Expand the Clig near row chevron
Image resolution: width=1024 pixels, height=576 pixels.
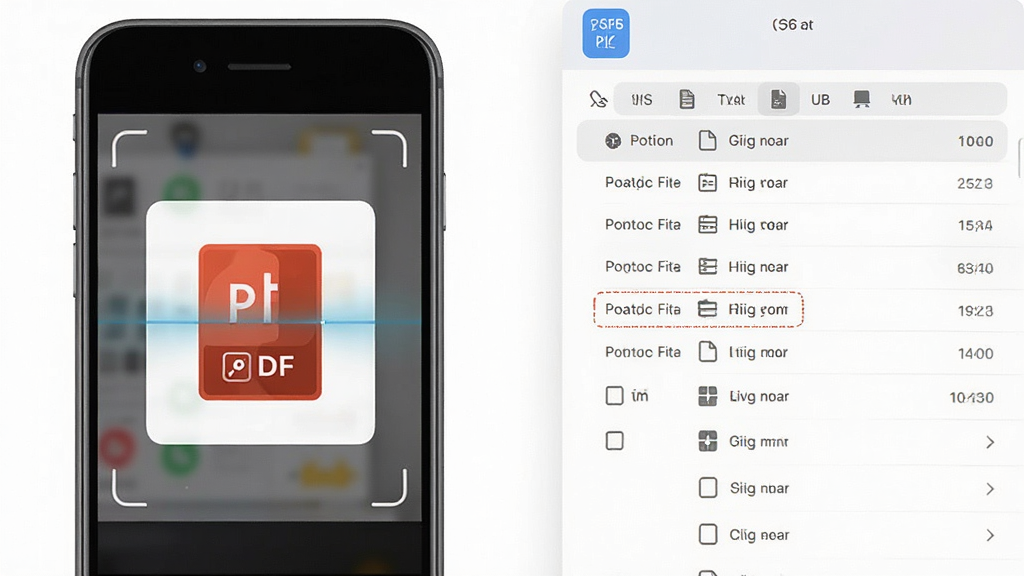click(990, 536)
